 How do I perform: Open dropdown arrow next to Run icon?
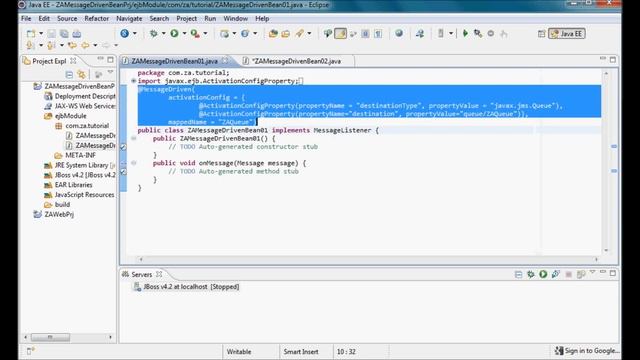[184, 33]
